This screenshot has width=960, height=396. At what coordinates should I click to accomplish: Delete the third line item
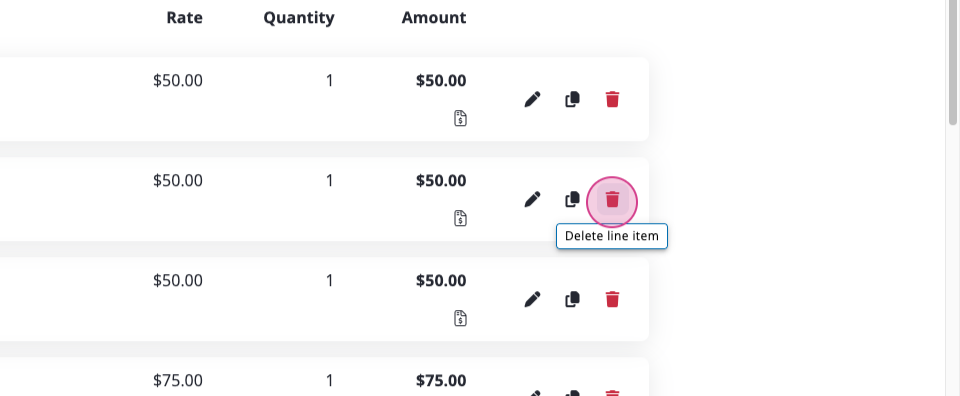click(612, 299)
